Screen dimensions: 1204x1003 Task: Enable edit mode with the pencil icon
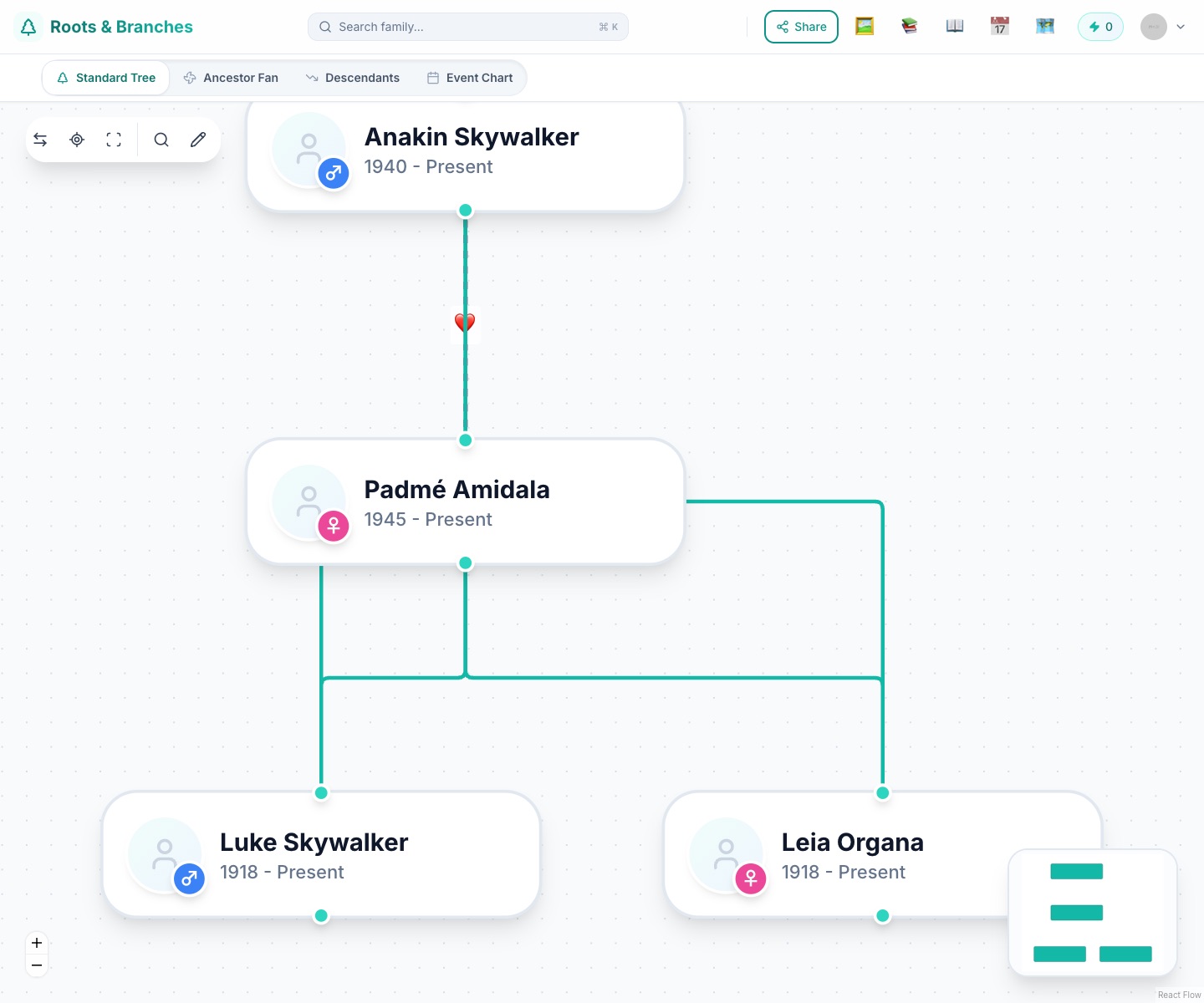[198, 140]
